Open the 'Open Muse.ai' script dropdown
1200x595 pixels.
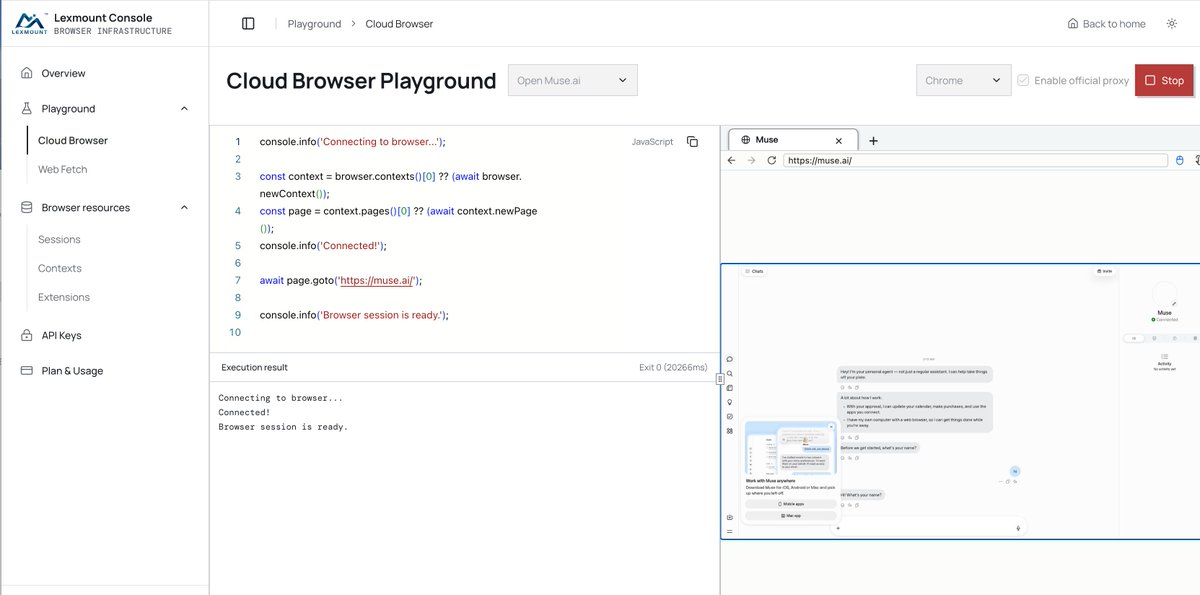pos(573,80)
